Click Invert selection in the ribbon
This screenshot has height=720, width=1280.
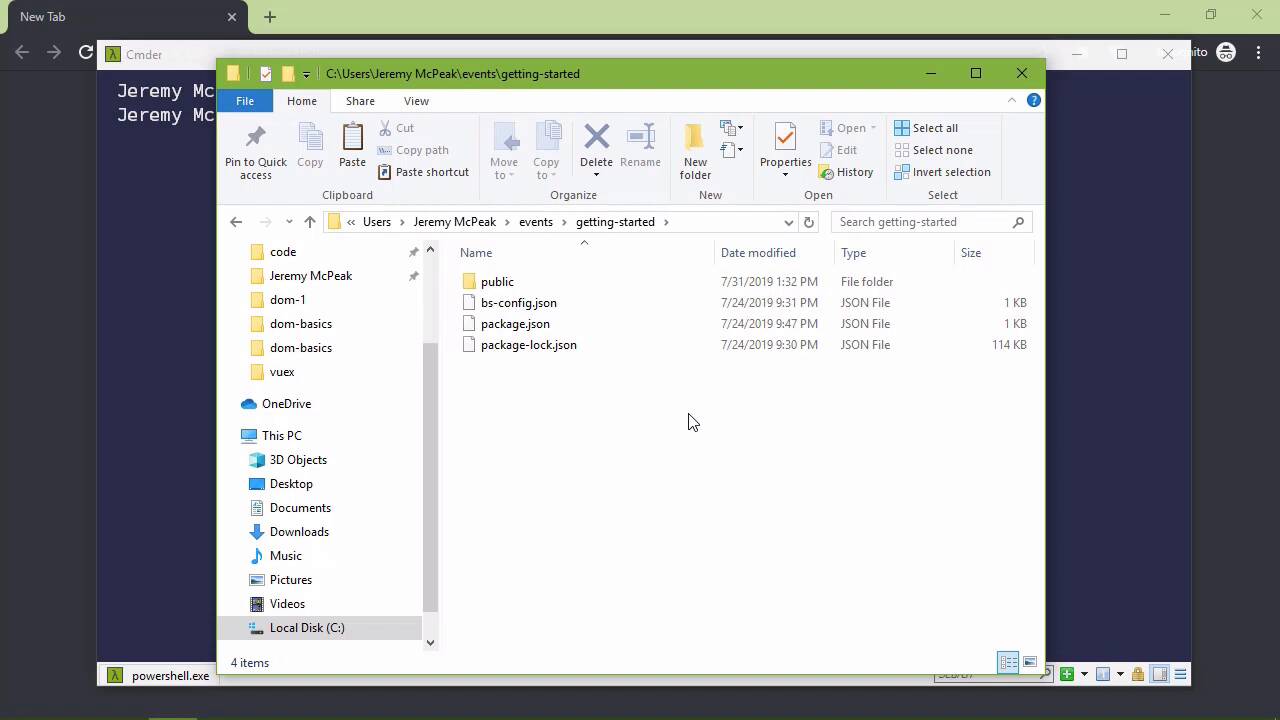point(942,172)
